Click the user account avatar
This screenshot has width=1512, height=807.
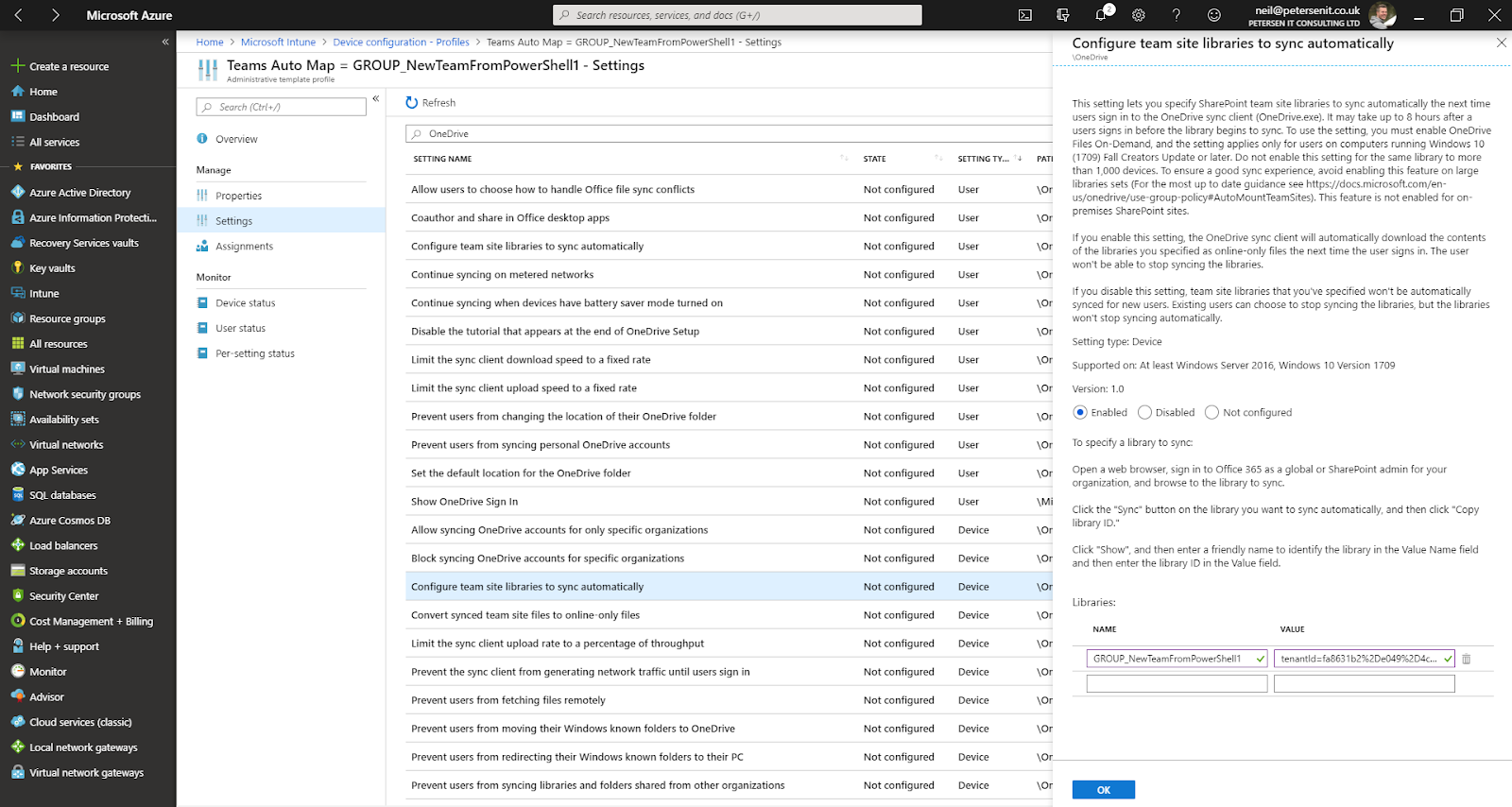[1383, 15]
